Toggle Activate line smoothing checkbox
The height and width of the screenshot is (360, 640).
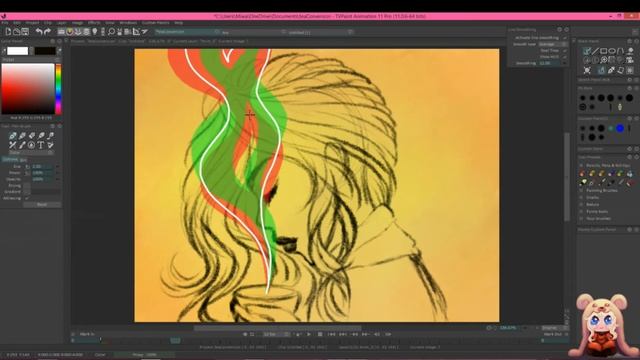[565, 38]
